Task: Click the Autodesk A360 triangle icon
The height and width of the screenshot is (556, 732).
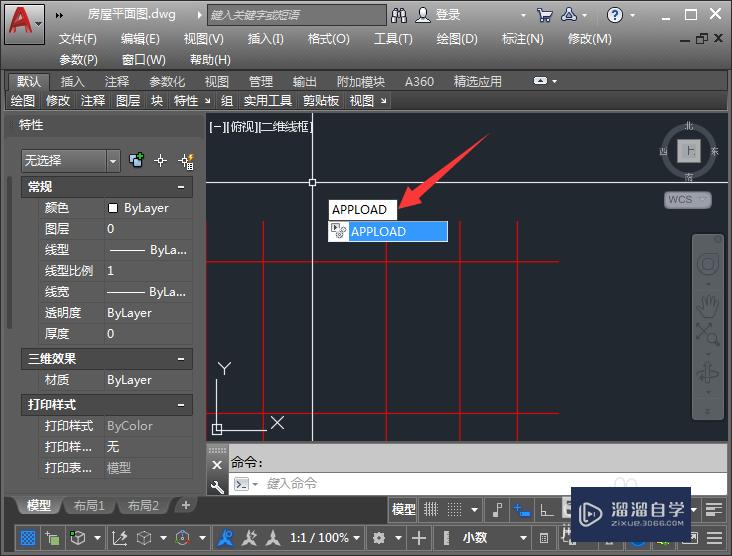Action: 569,15
